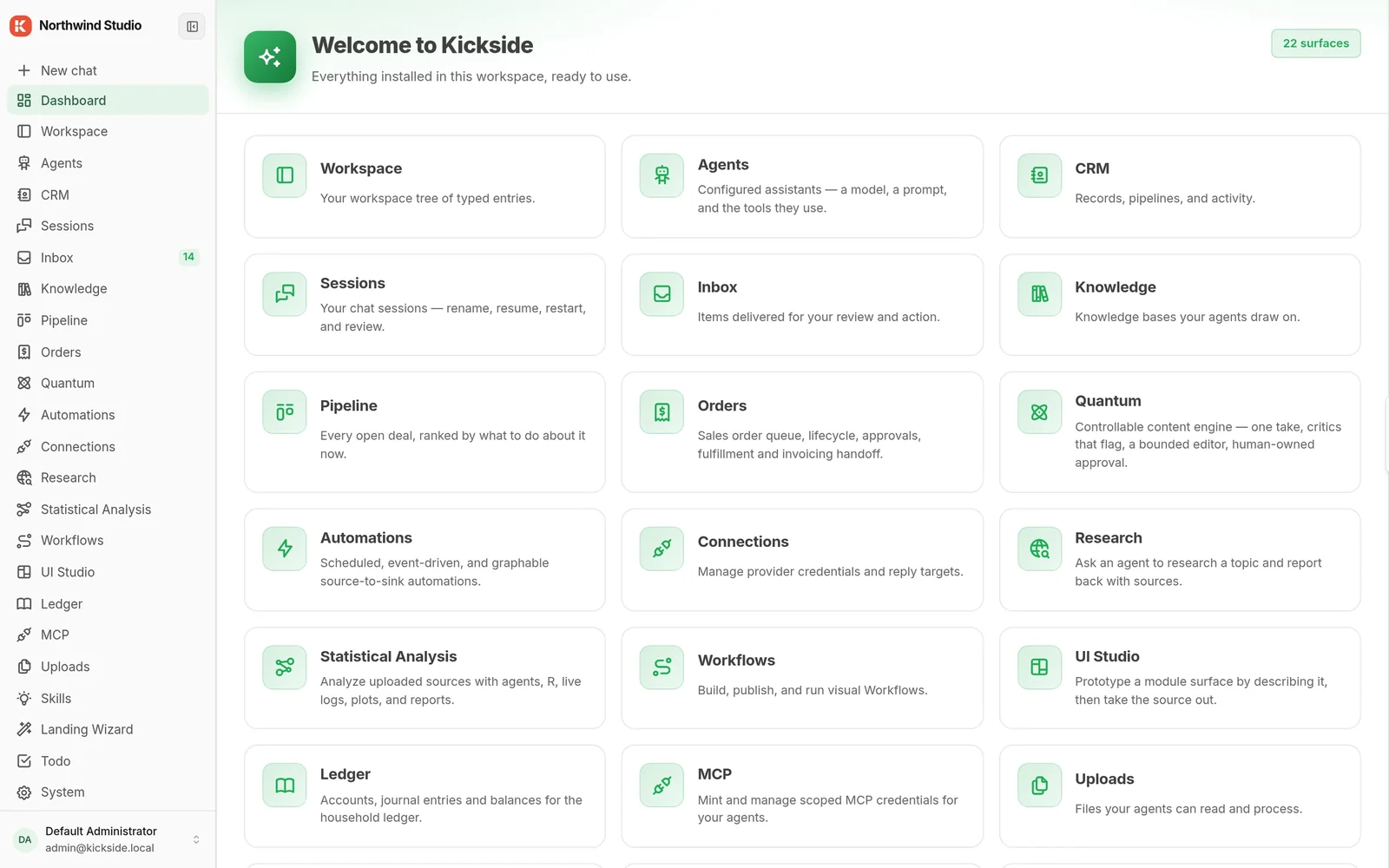The image size is (1389, 868).
Task: Click the Quantum icon in sidebar
Action: tap(24, 383)
